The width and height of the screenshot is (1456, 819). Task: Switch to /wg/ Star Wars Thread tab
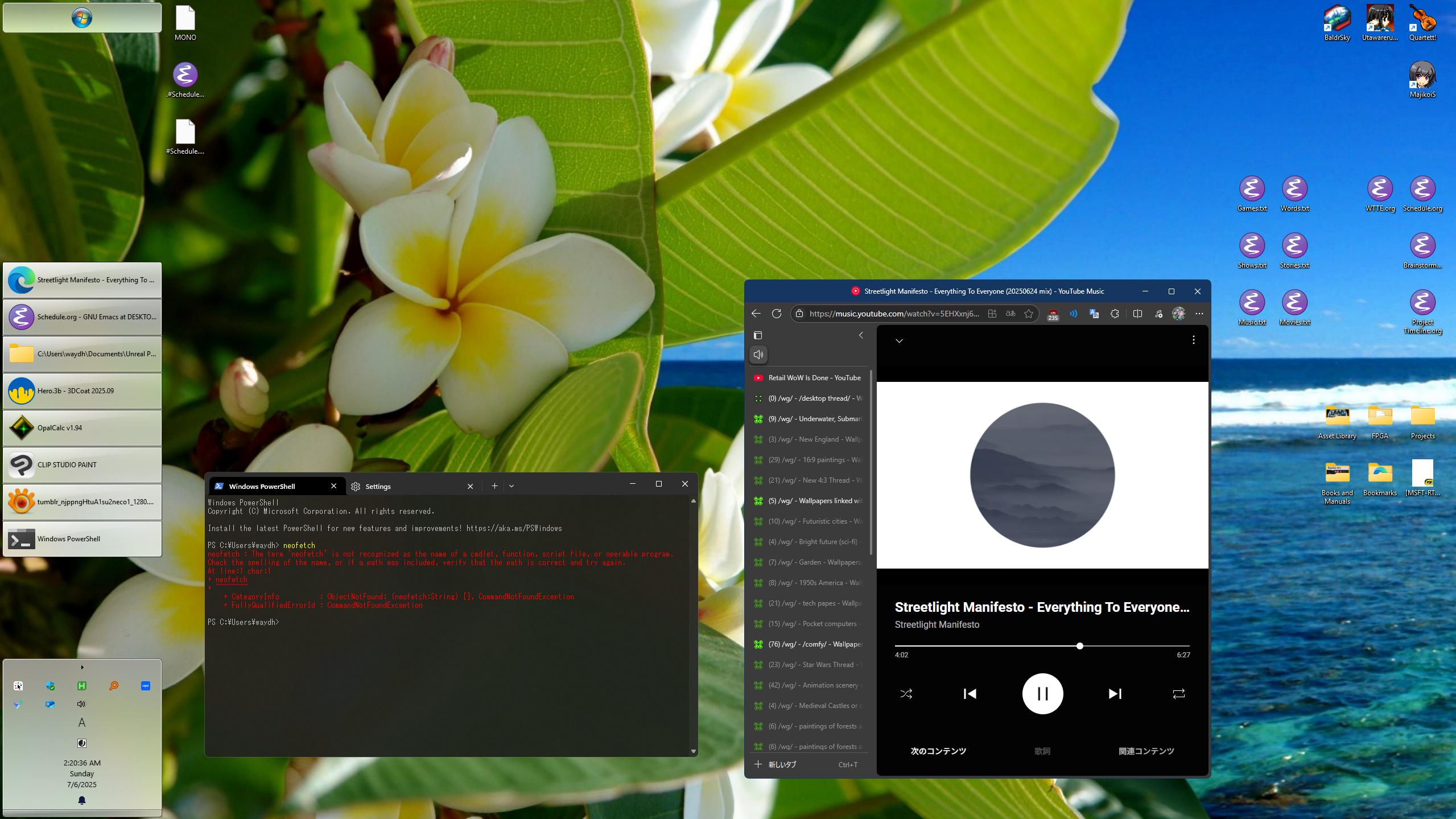tap(808, 664)
